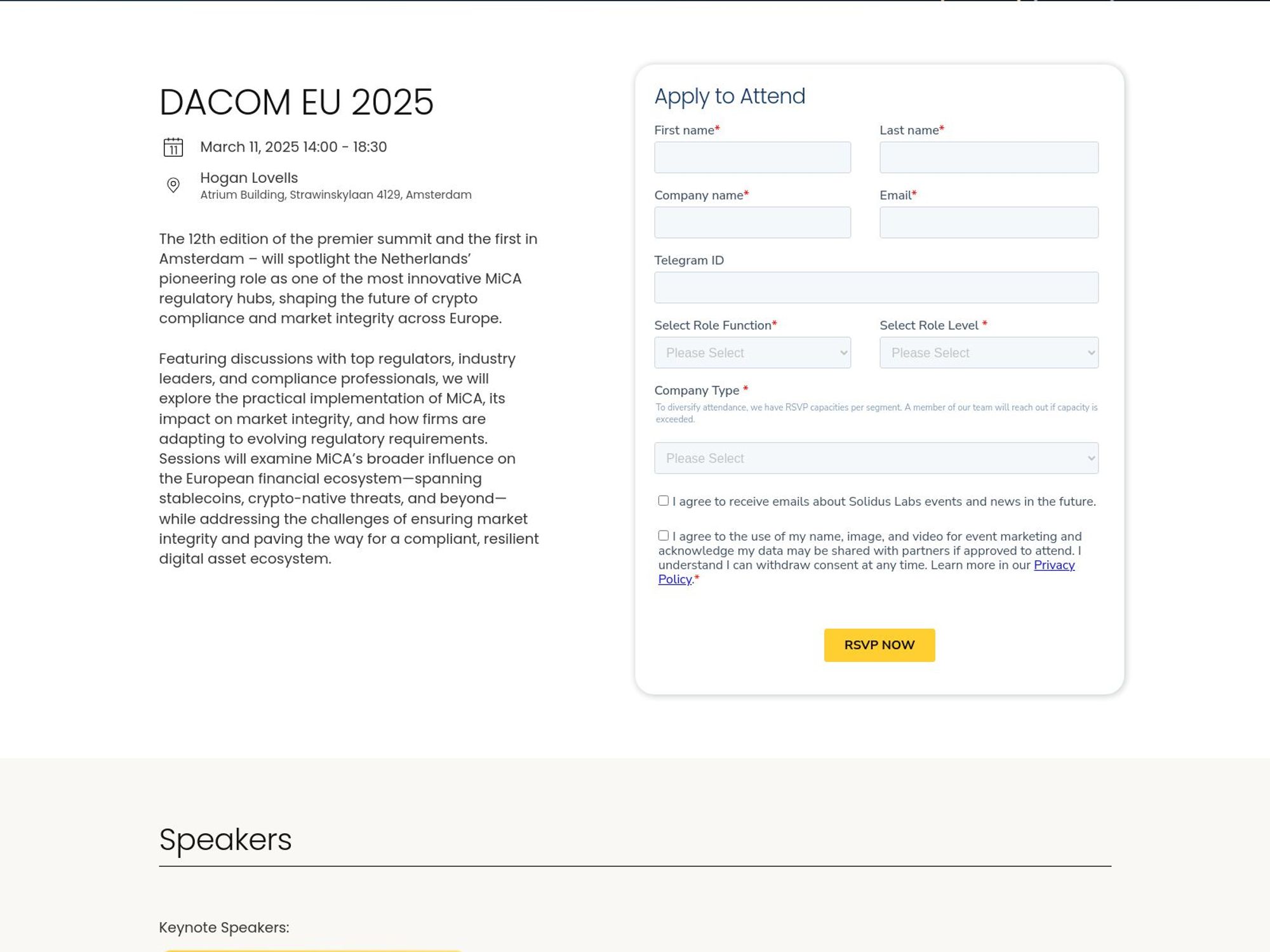
Task: Click the location pin icon next to Hogan Lovells
Action: click(172, 186)
